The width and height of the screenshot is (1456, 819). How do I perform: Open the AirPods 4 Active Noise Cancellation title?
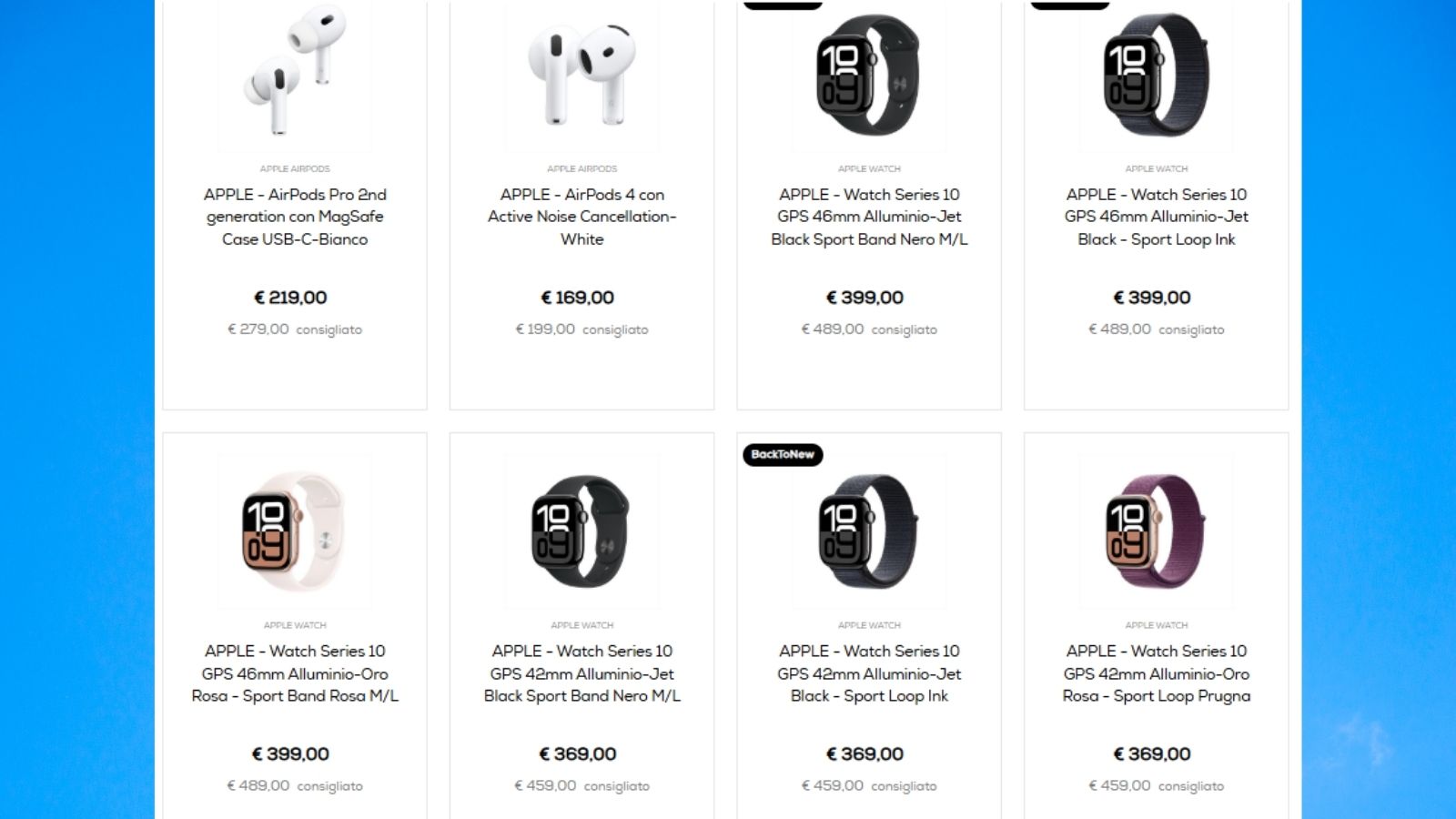582,217
